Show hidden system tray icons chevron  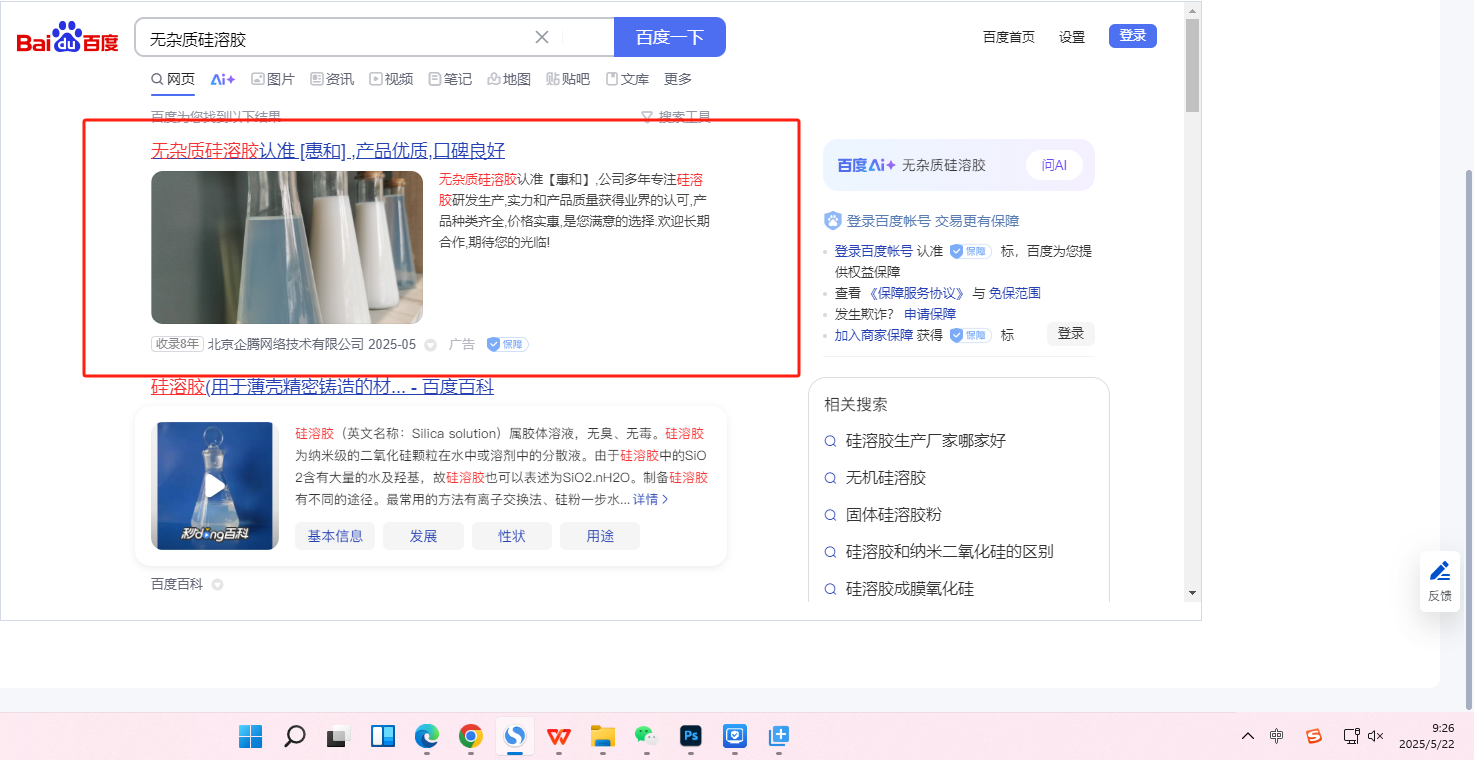(1247, 737)
